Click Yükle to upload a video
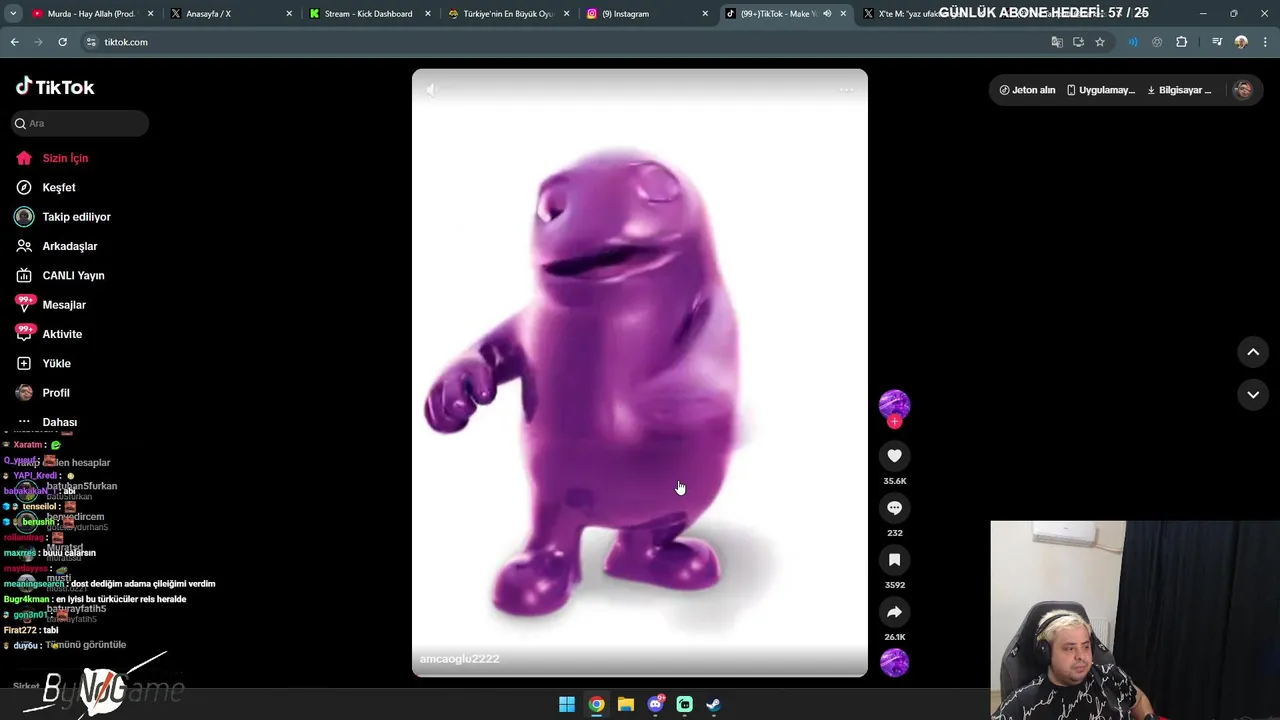Viewport: 1280px width, 720px height. pyautogui.click(x=56, y=363)
